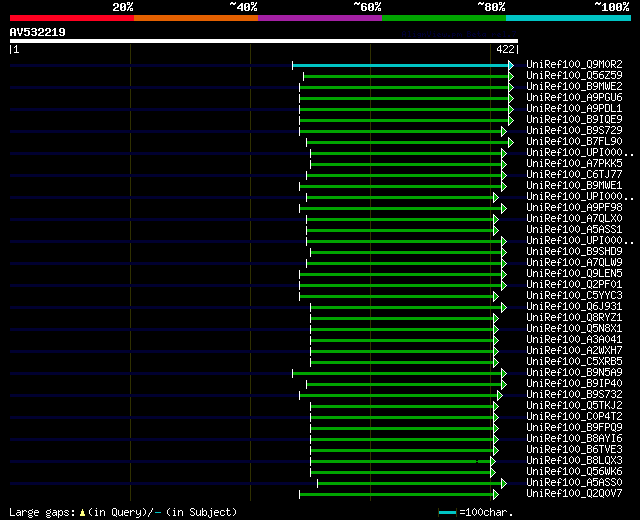Screen dimensions: 640x520
Task: Click the arrowhead ending the Q2QOV7 alignment
Action: (496, 495)
